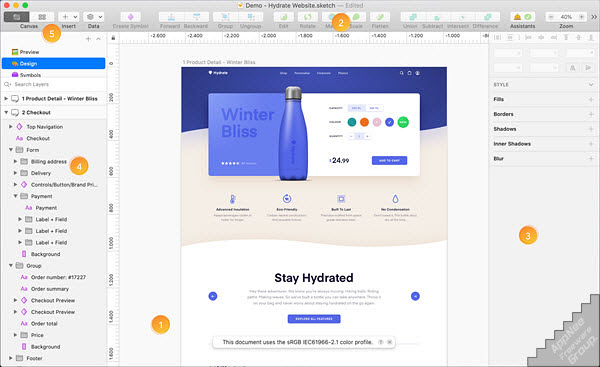Switch to Components view toggle in toolbar

tap(42, 17)
